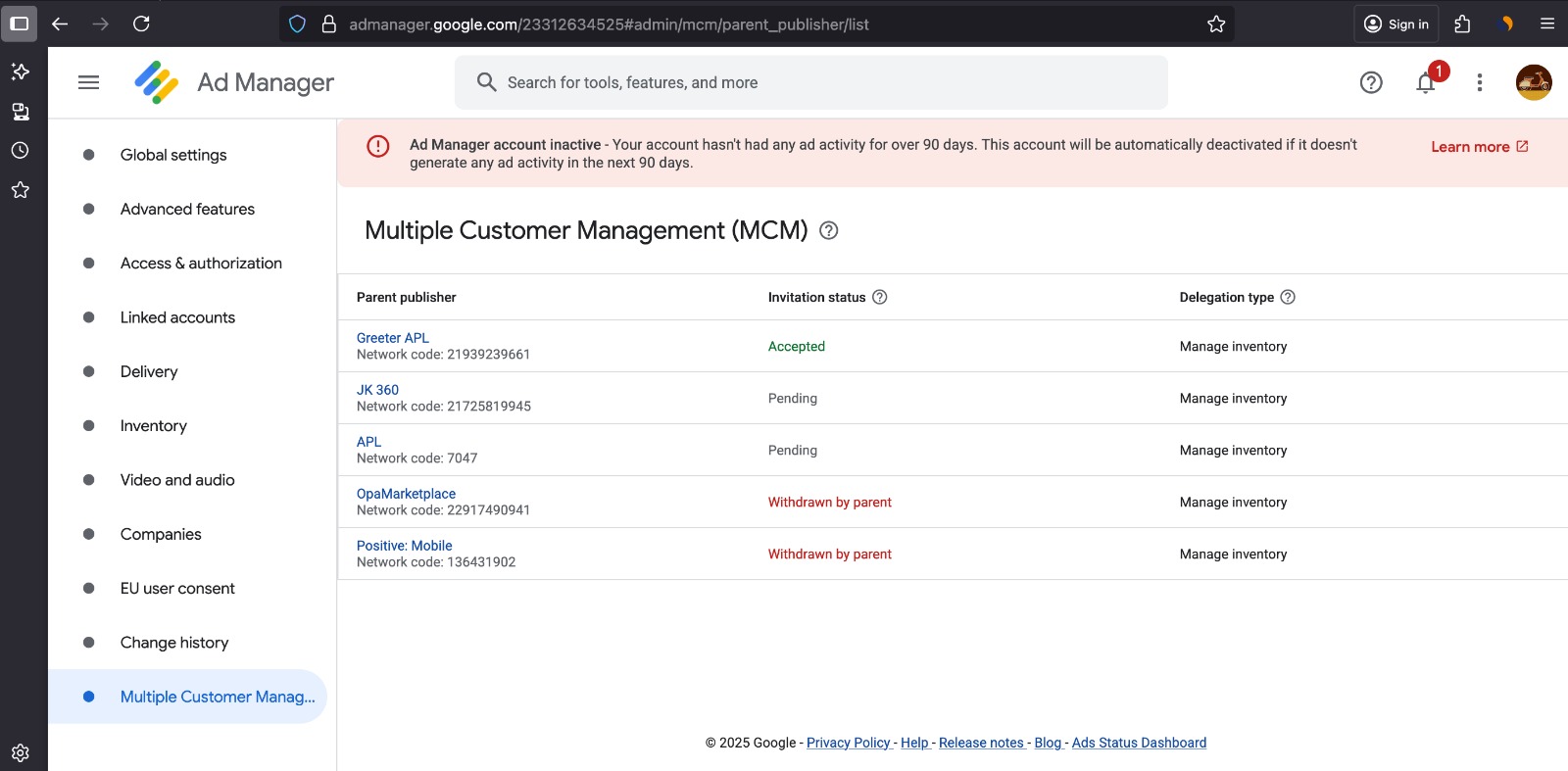Expand the Global settings sidebar item
The width and height of the screenshot is (1568, 771).
pyautogui.click(x=173, y=155)
